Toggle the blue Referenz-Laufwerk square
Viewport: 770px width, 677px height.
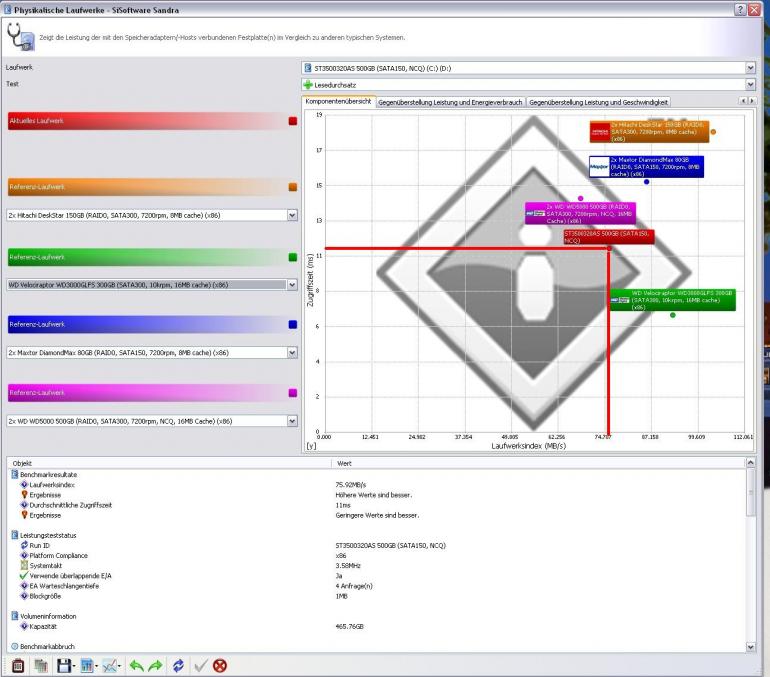(x=293, y=325)
